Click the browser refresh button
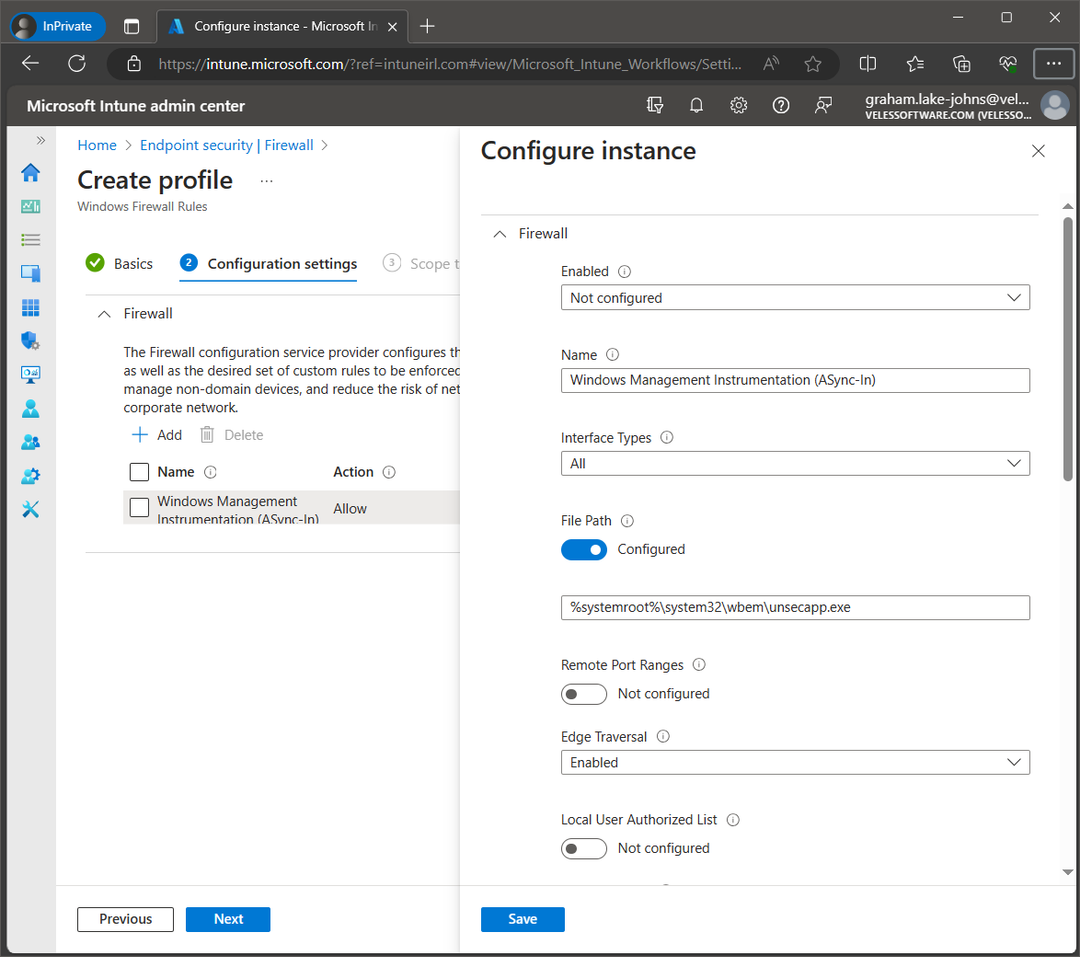The image size is (1080, 957). point(77,64)
